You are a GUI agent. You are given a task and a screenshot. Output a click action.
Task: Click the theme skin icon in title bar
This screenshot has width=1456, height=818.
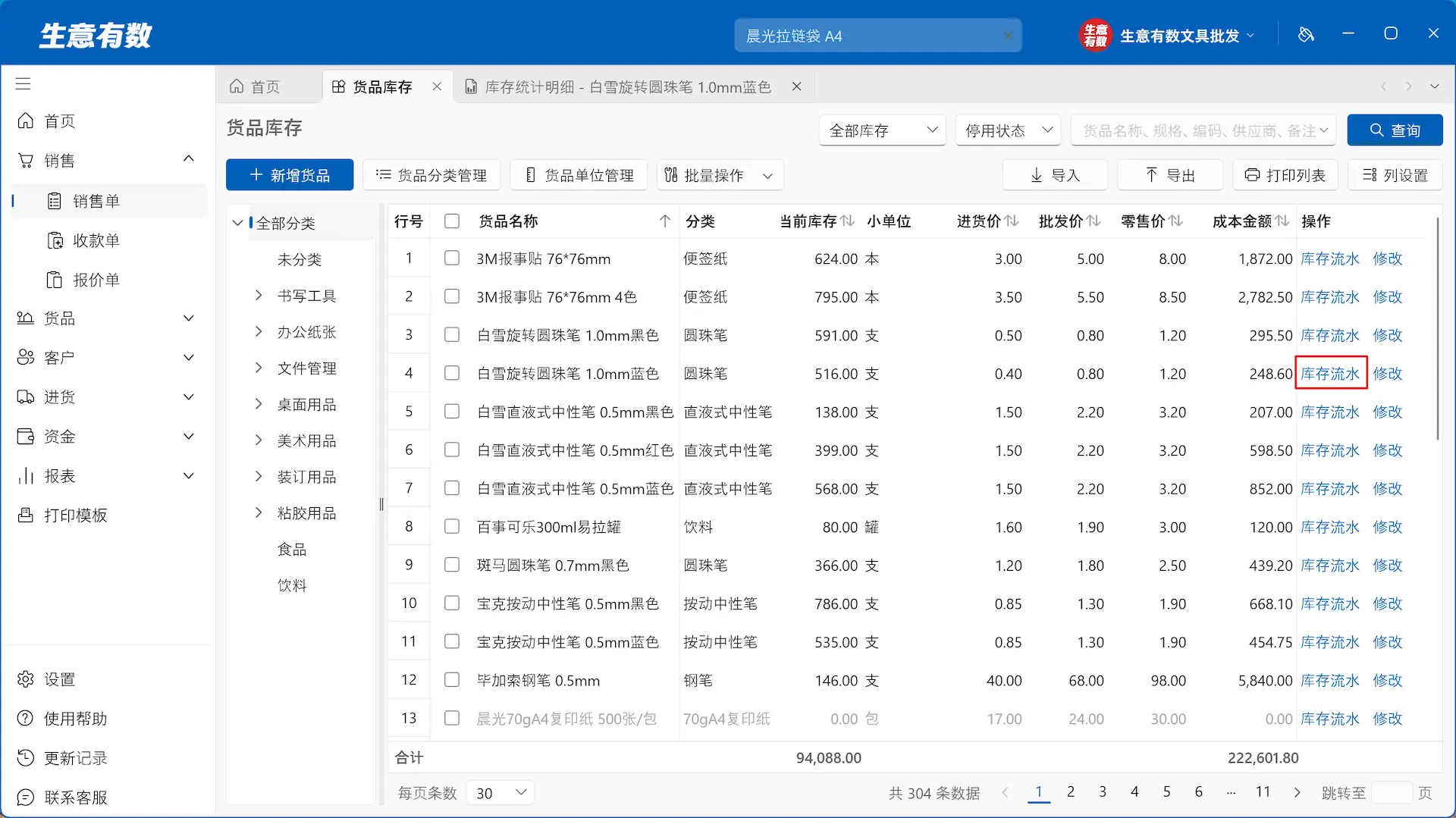click(x=1306, y=35)
